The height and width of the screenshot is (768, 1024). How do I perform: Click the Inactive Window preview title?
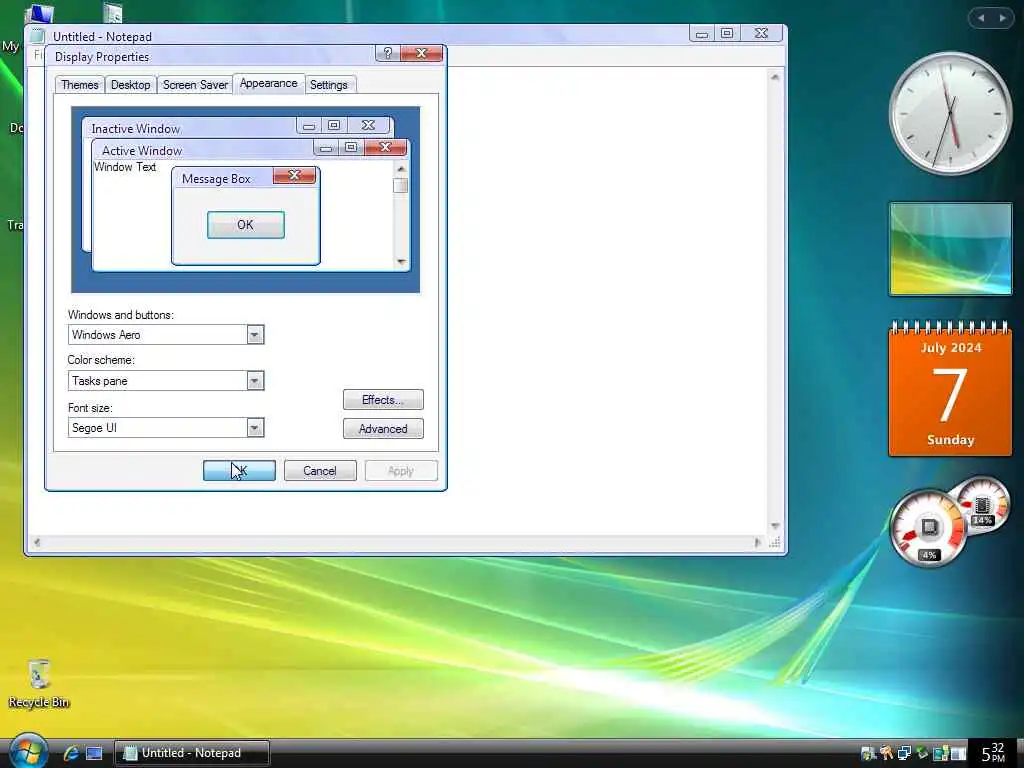136,129
